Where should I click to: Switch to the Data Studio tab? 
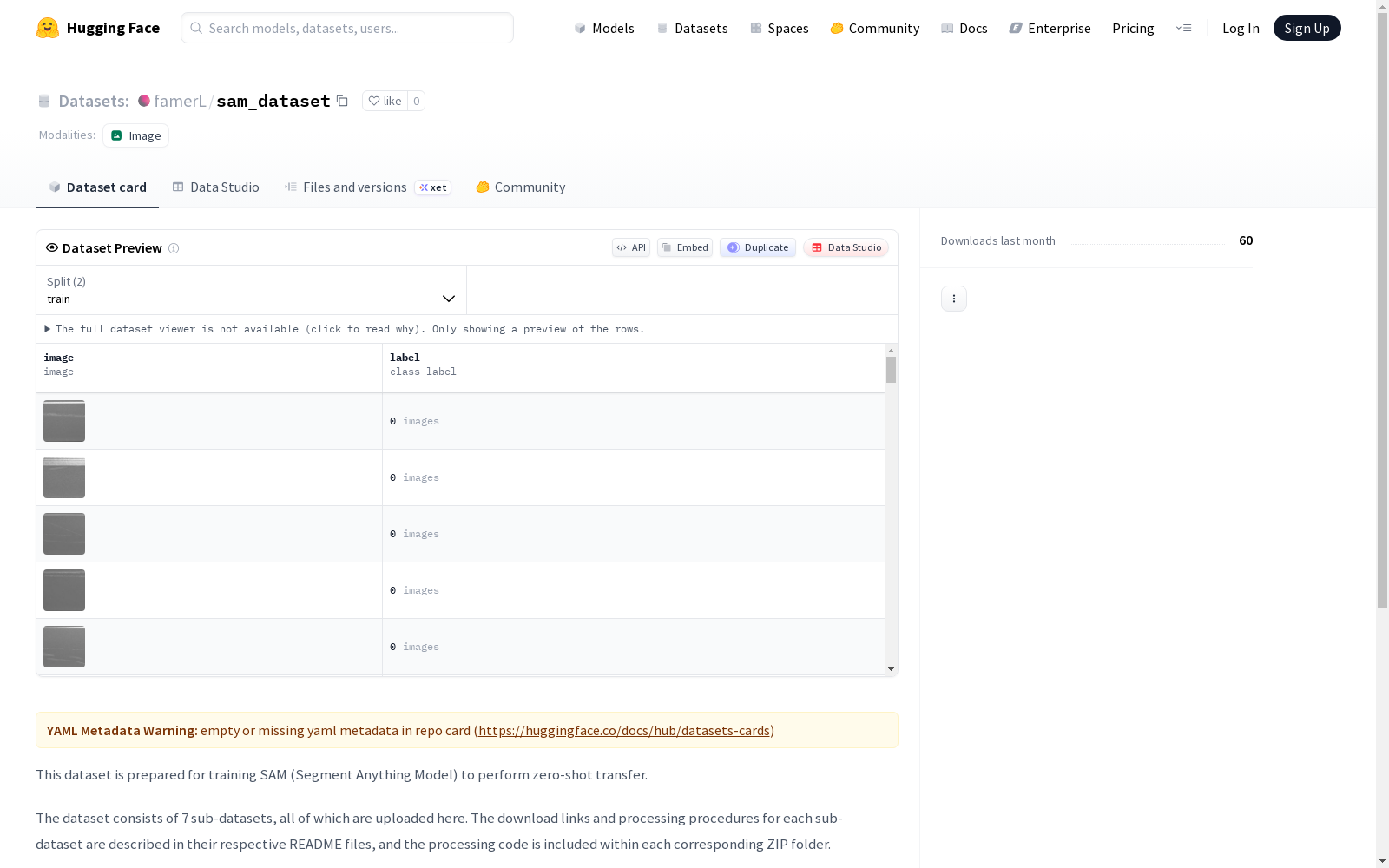(216, 187)
